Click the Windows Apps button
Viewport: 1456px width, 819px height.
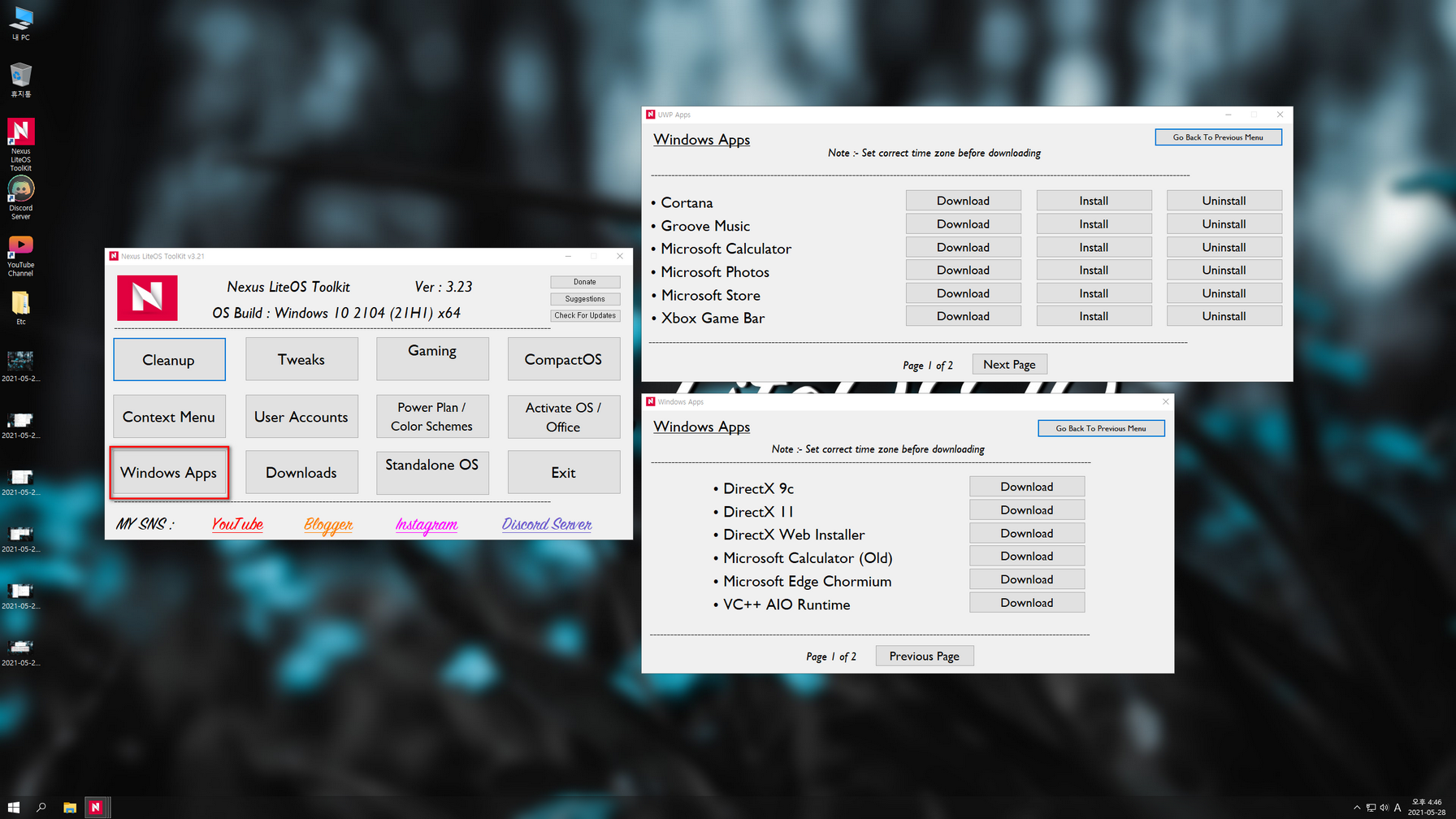[169, 472]
